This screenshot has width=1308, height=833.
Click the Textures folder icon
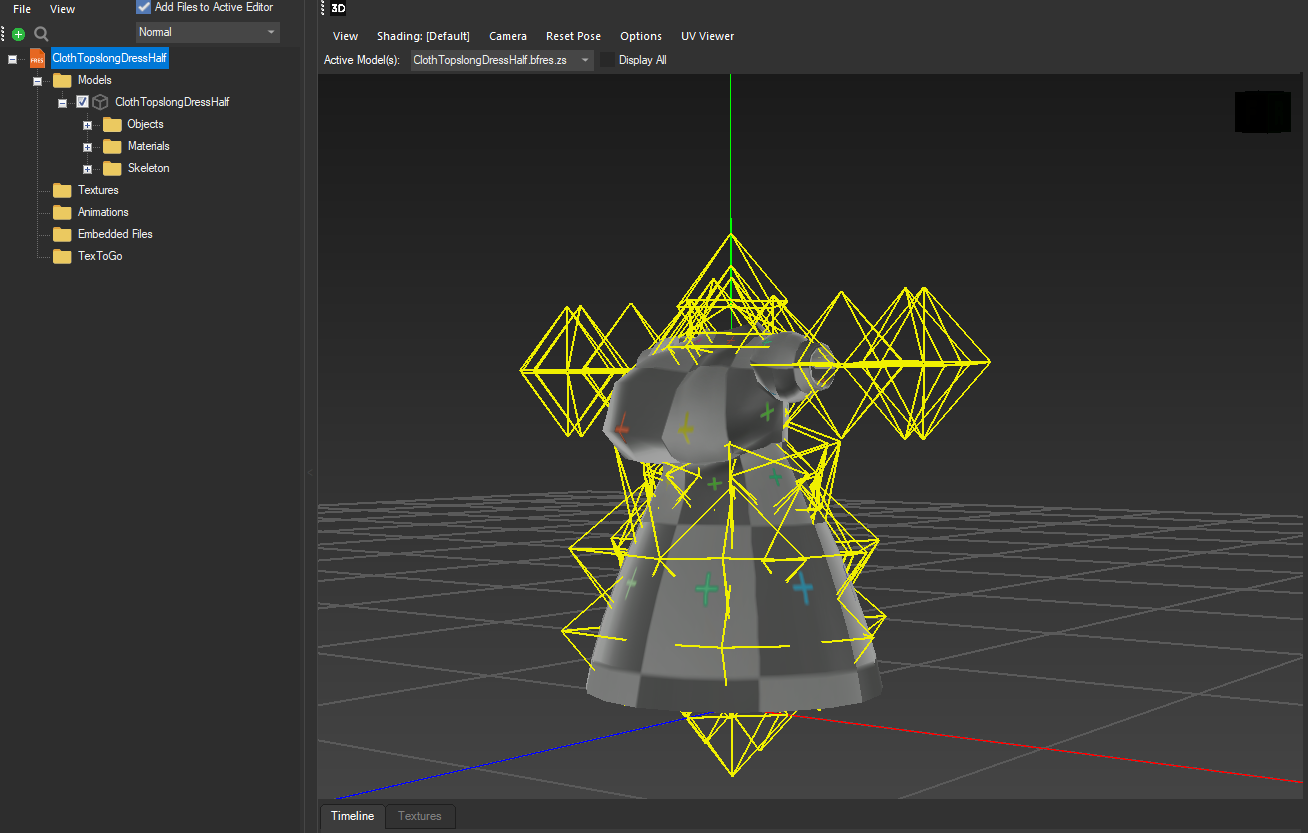62,190
